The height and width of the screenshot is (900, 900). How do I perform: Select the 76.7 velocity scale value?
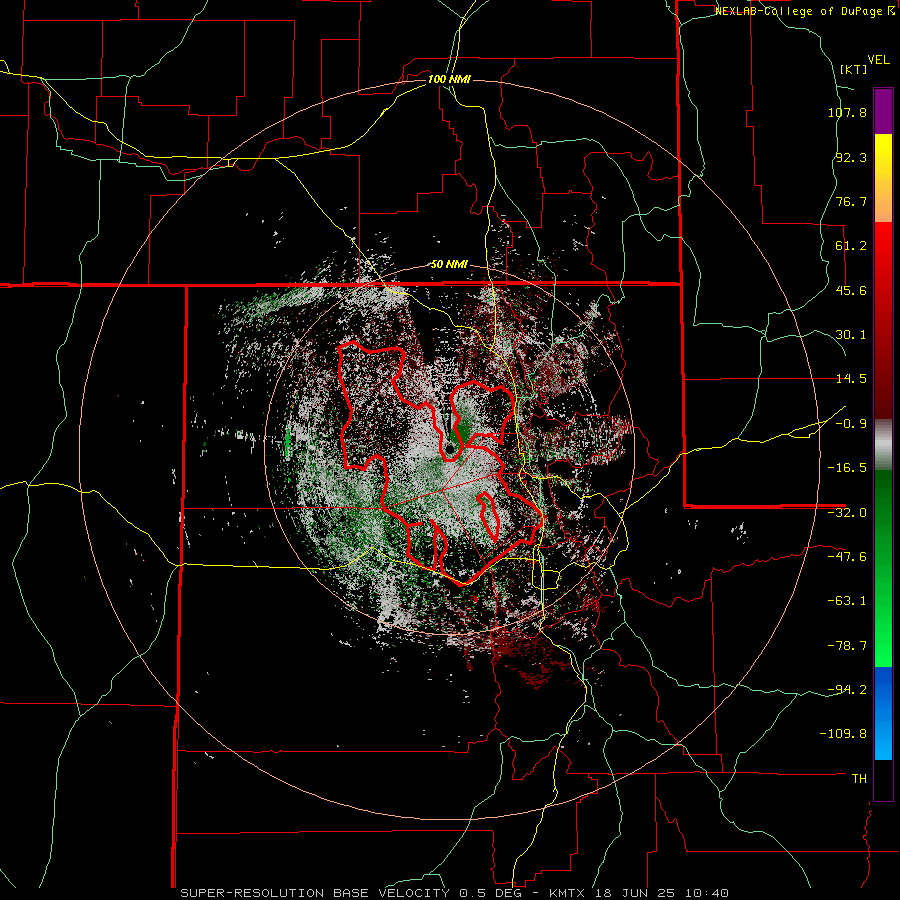851,201
